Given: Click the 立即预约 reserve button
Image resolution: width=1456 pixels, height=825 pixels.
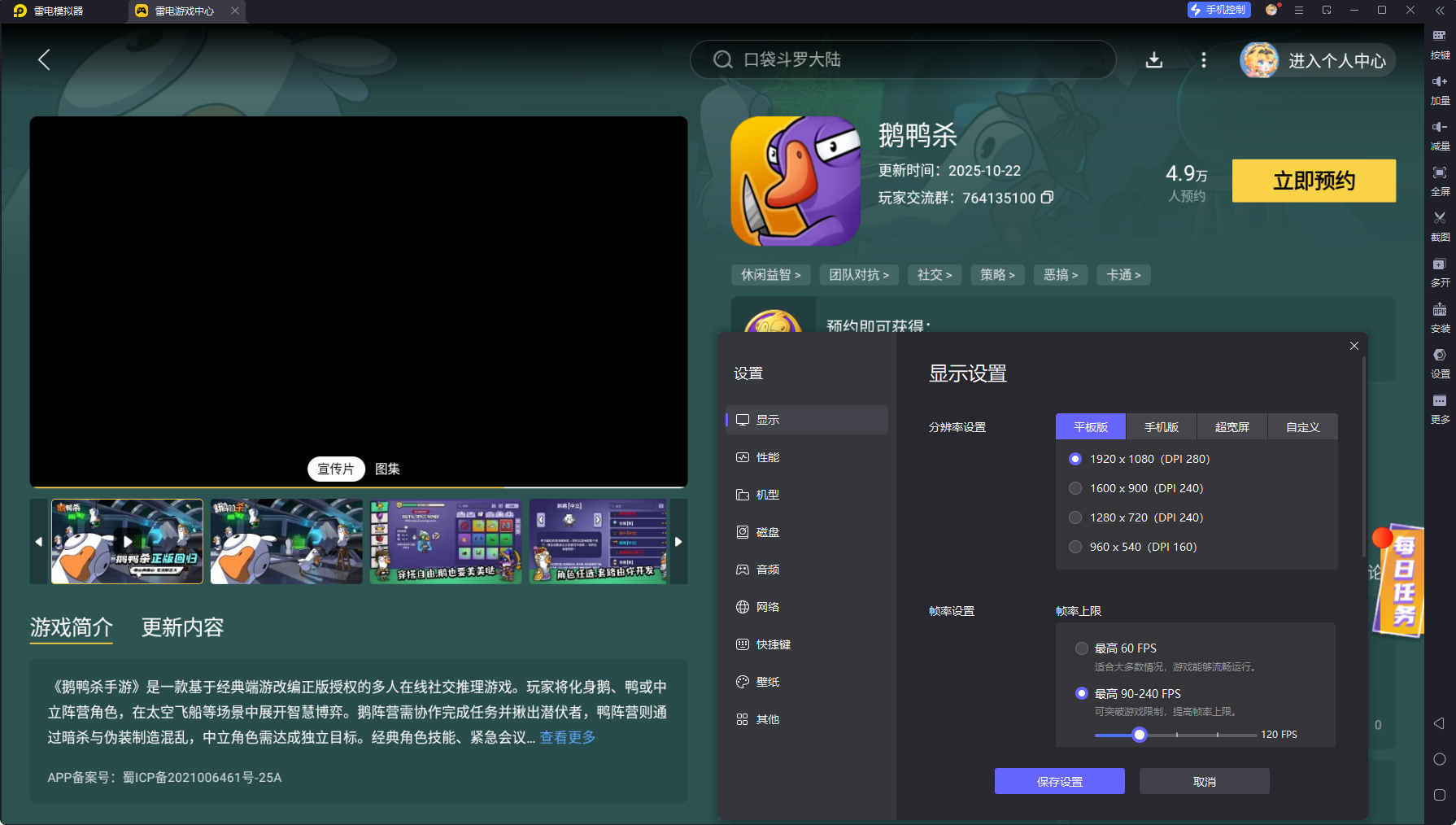Looking at the screenshot, I should point(1314,181).
